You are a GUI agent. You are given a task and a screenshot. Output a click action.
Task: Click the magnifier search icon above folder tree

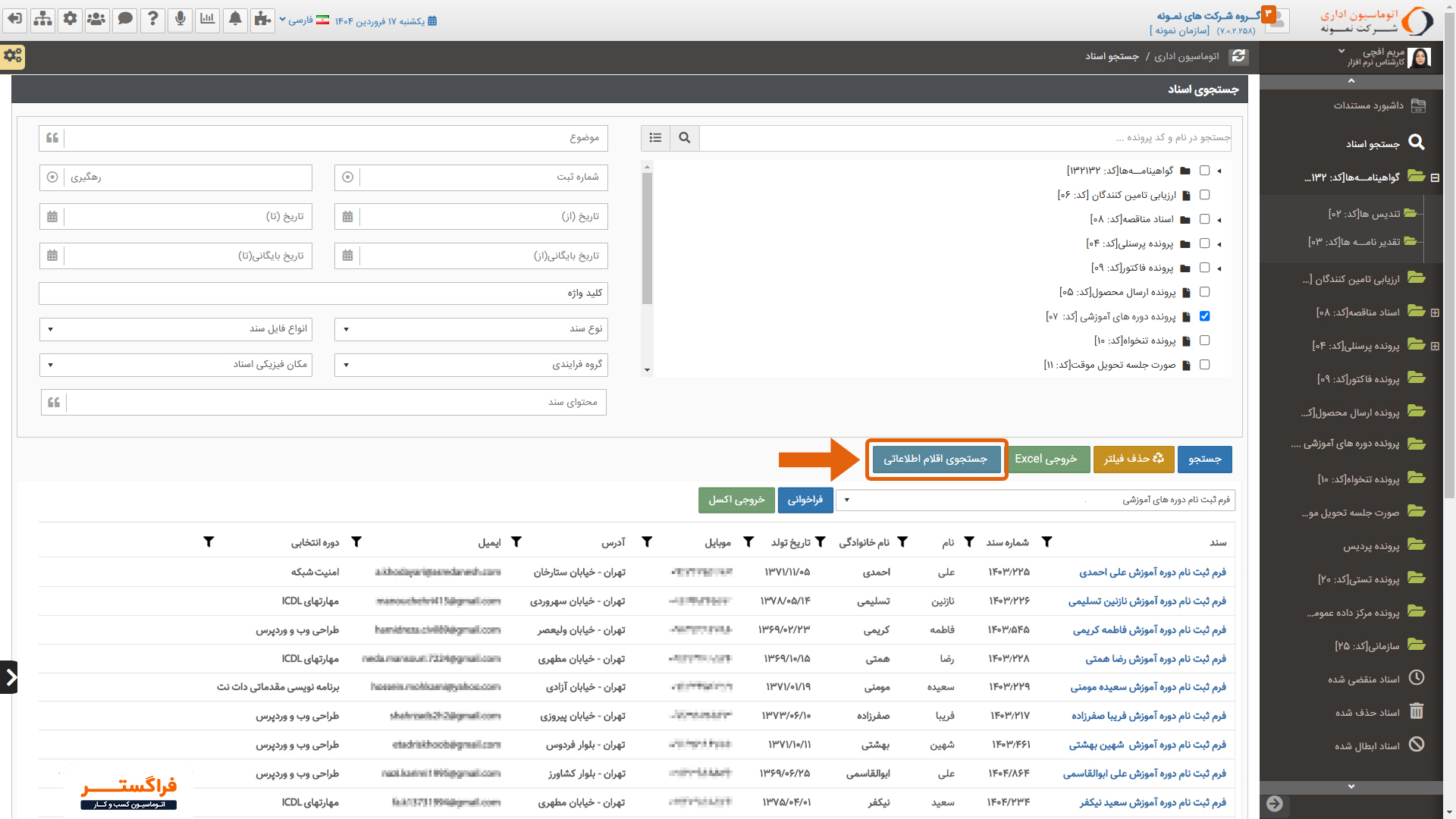coord(684,138)
